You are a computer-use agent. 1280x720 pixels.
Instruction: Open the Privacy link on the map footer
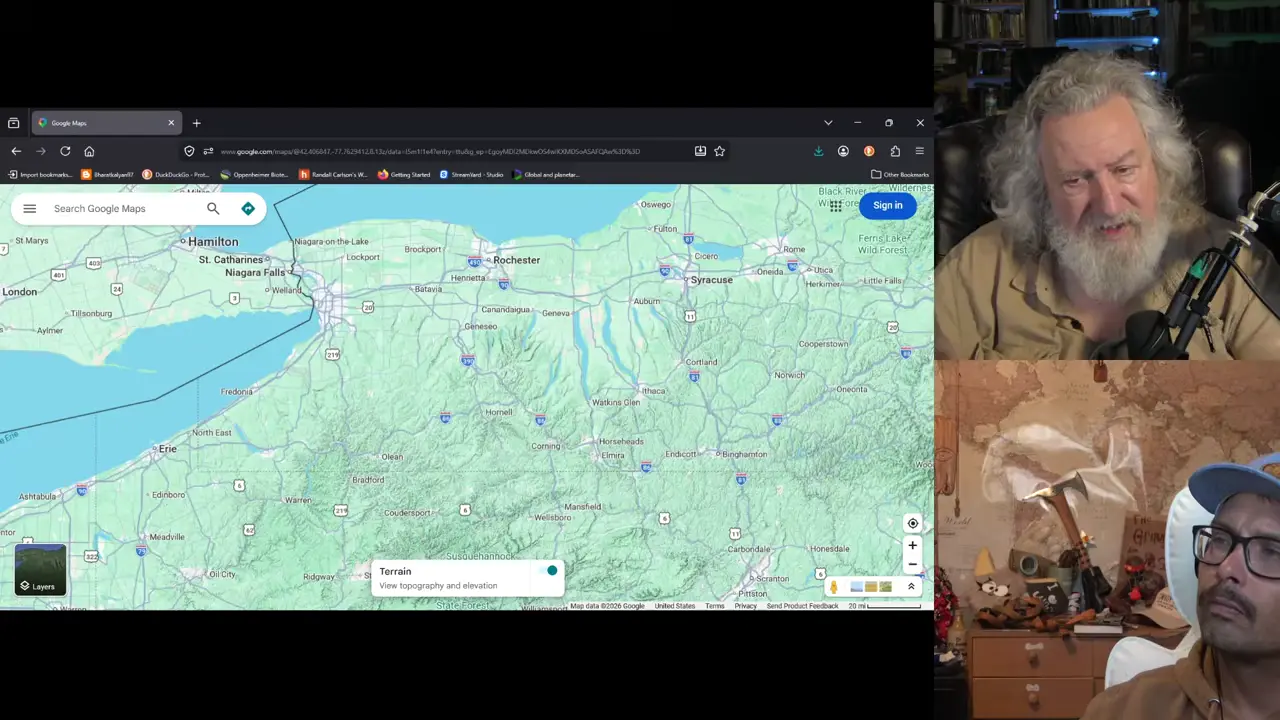(x=745, y=606)
